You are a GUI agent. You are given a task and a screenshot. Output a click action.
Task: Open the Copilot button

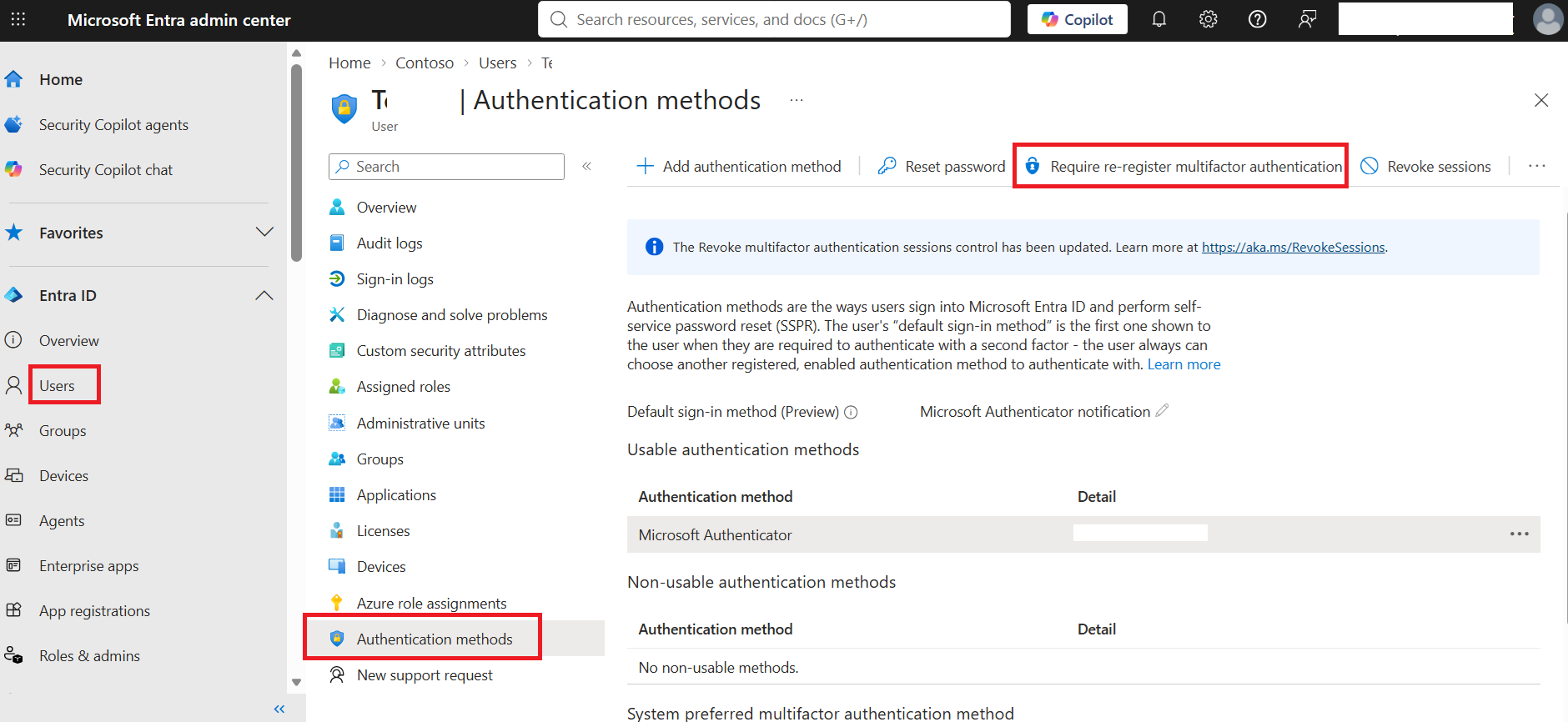pos(1077,19)
